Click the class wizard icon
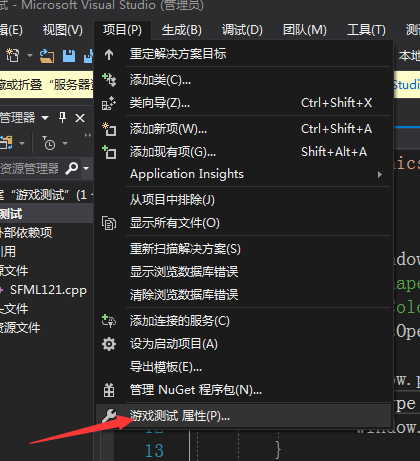Viewport: 420px width, 461px height. (109, 103)
